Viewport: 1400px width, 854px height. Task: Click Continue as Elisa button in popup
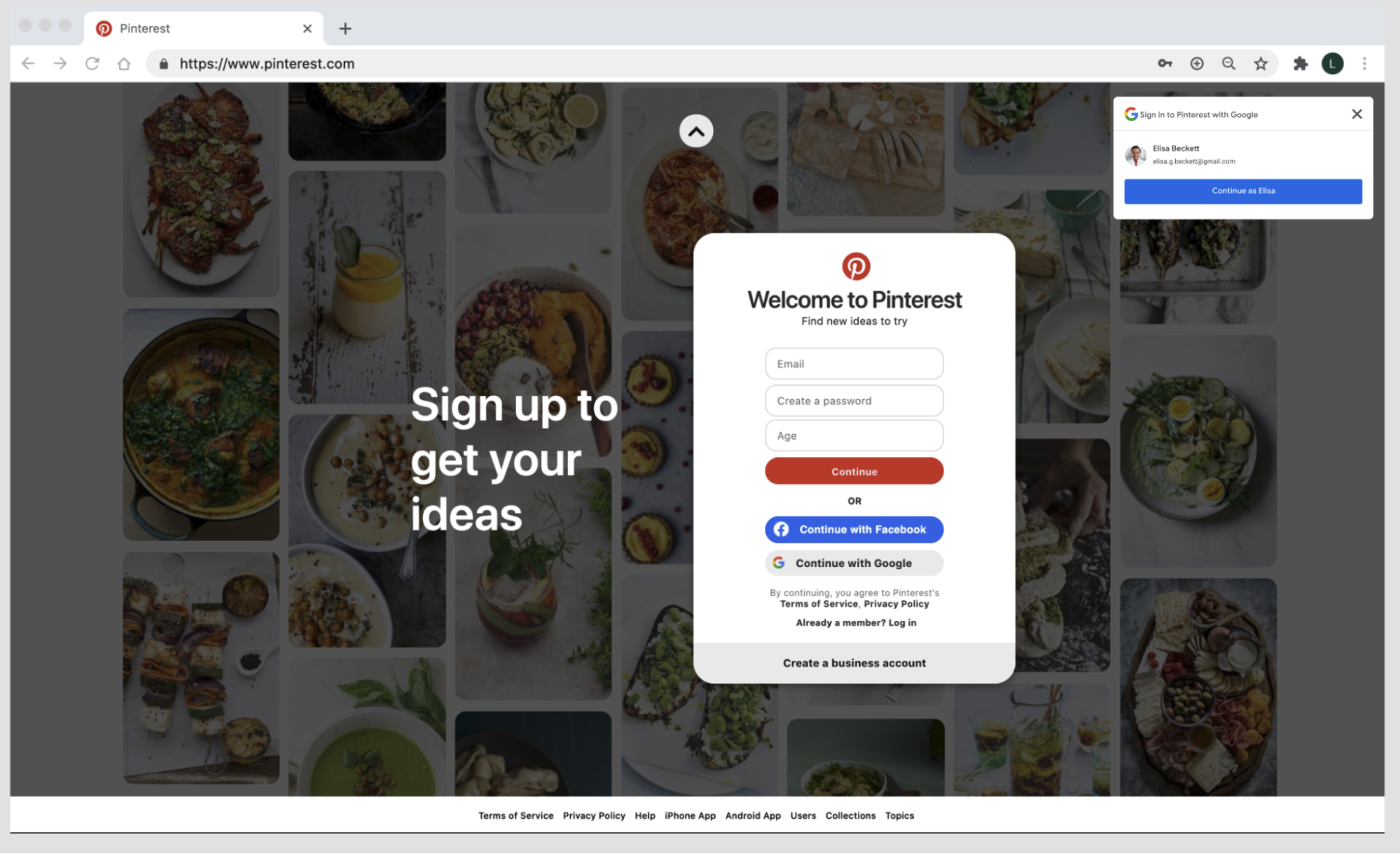(x=1244, y=190)
